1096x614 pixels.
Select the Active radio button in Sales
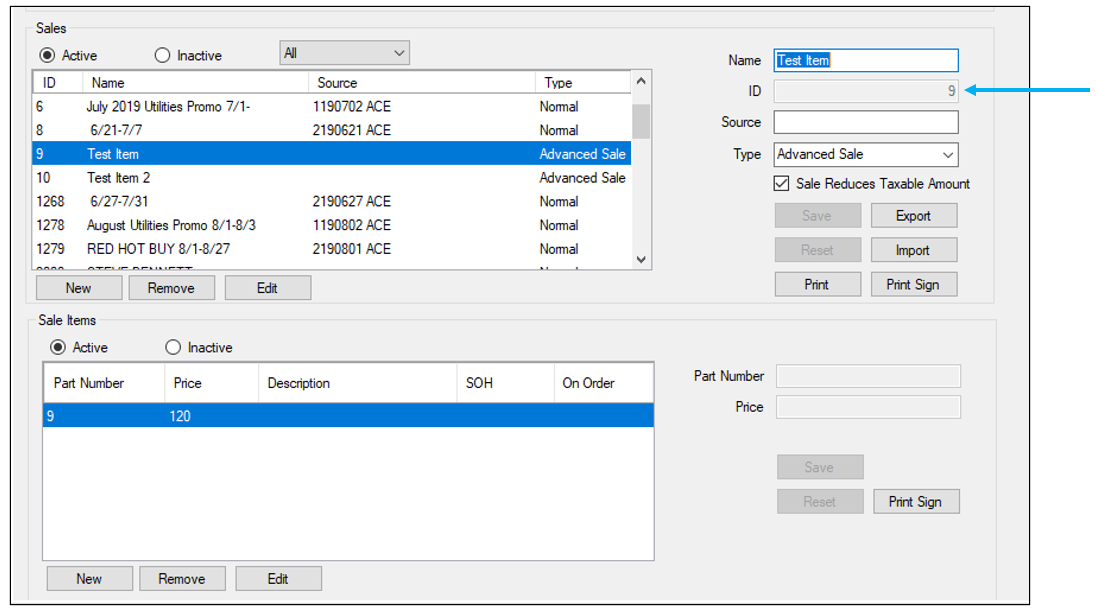47,56
